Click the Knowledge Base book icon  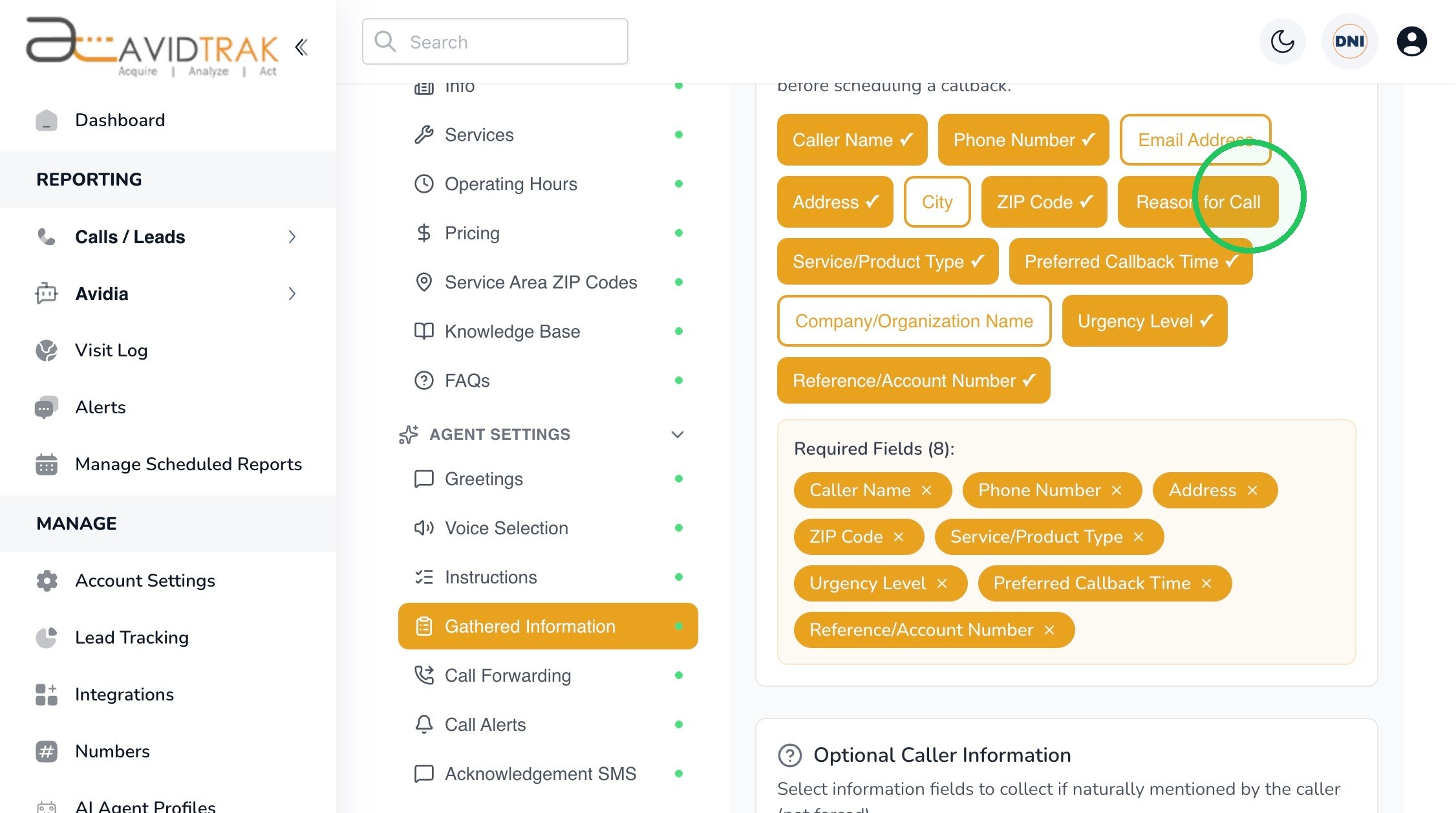423,331
